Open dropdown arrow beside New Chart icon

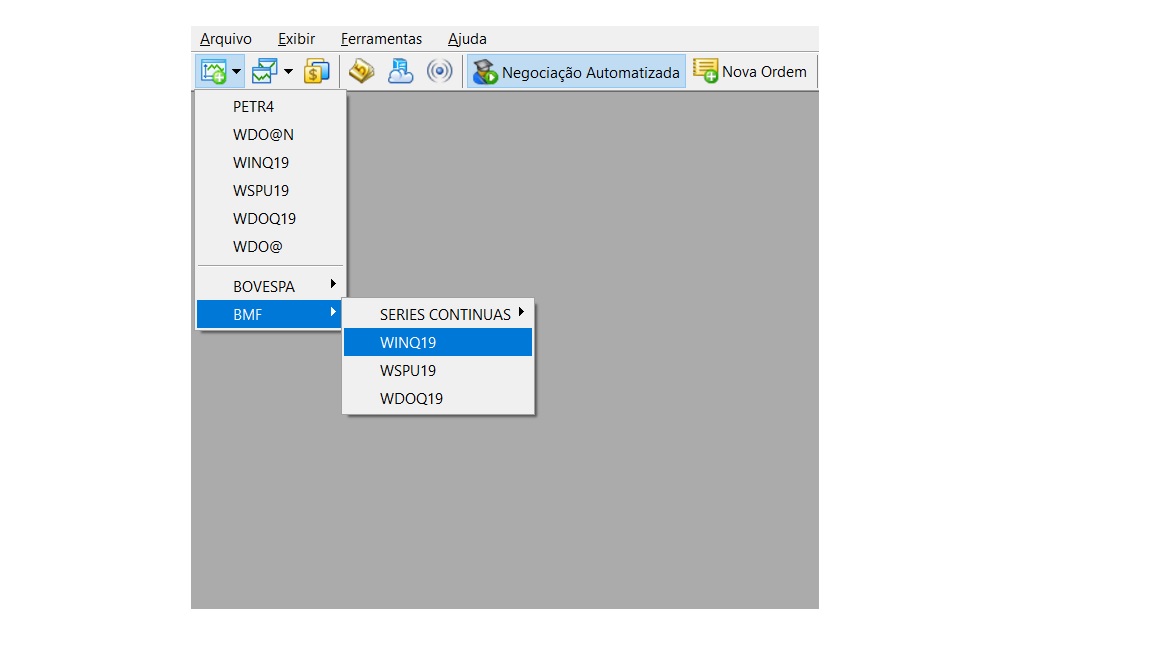coord(237,72)
